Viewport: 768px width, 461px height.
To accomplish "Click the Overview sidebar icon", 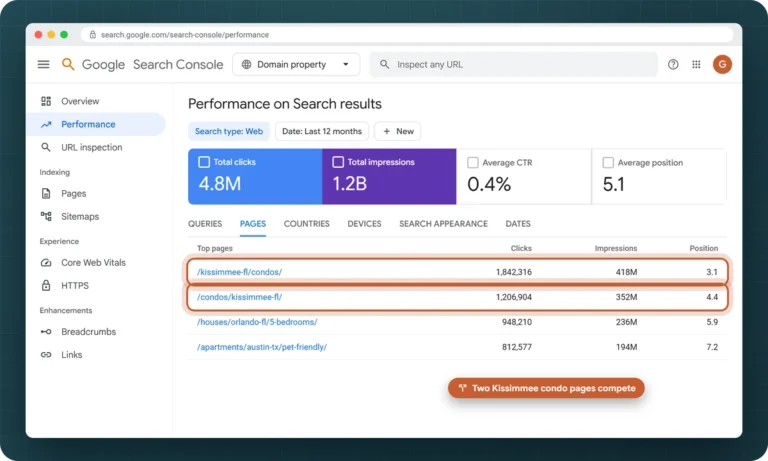I will point(46,101).
